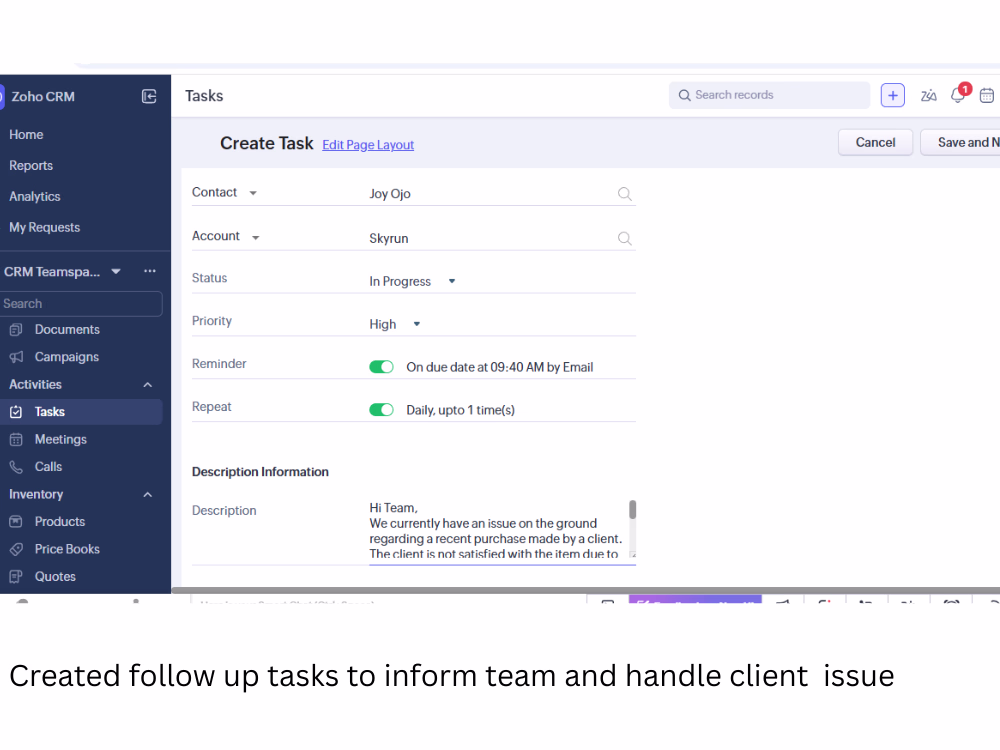Click the Meetings calendar icon
This screenshot has height=750, width=1000.
click(17, 439)
